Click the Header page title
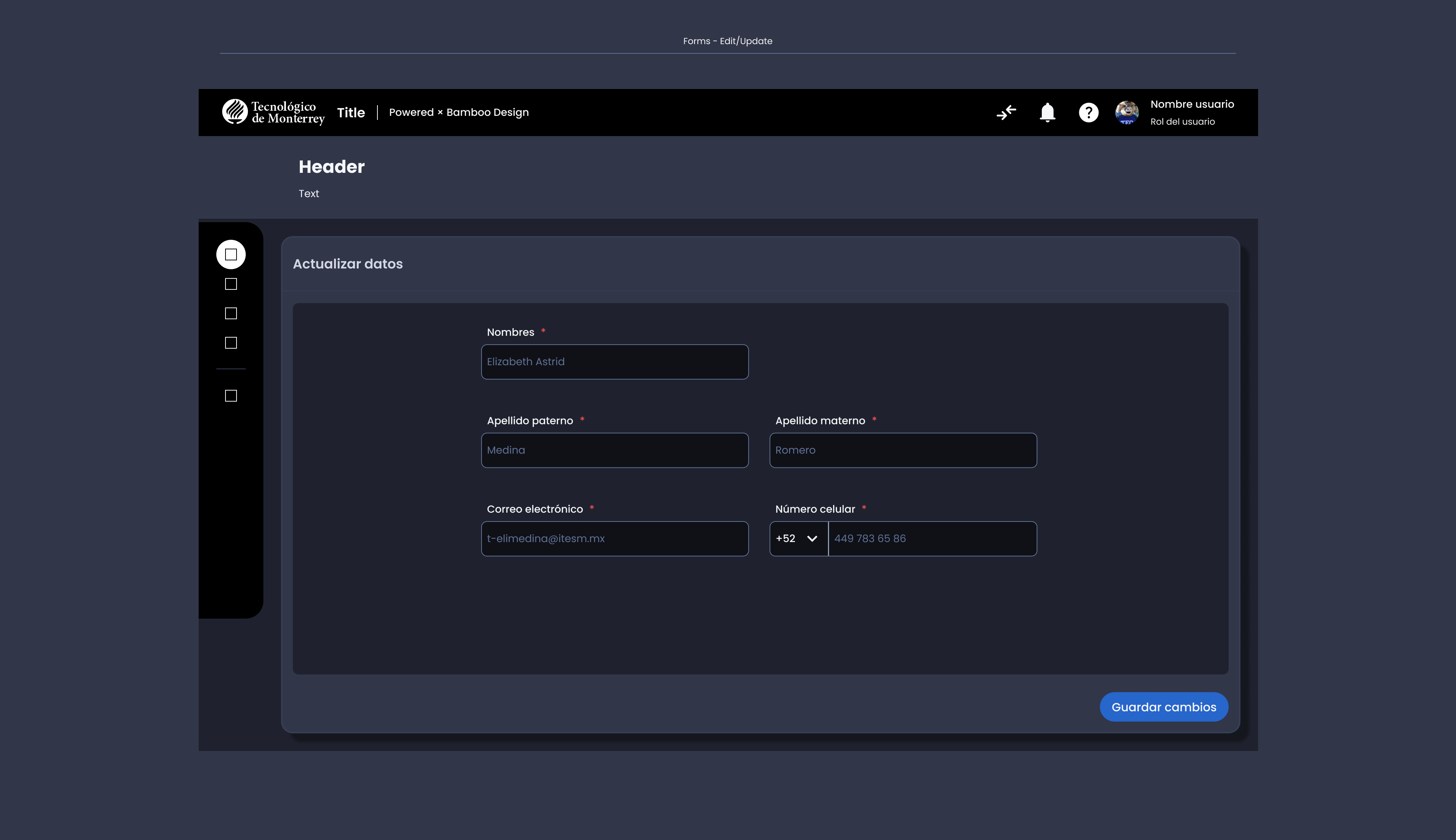Viewport: 1456px width, 840px height. [x=332, y=167]
